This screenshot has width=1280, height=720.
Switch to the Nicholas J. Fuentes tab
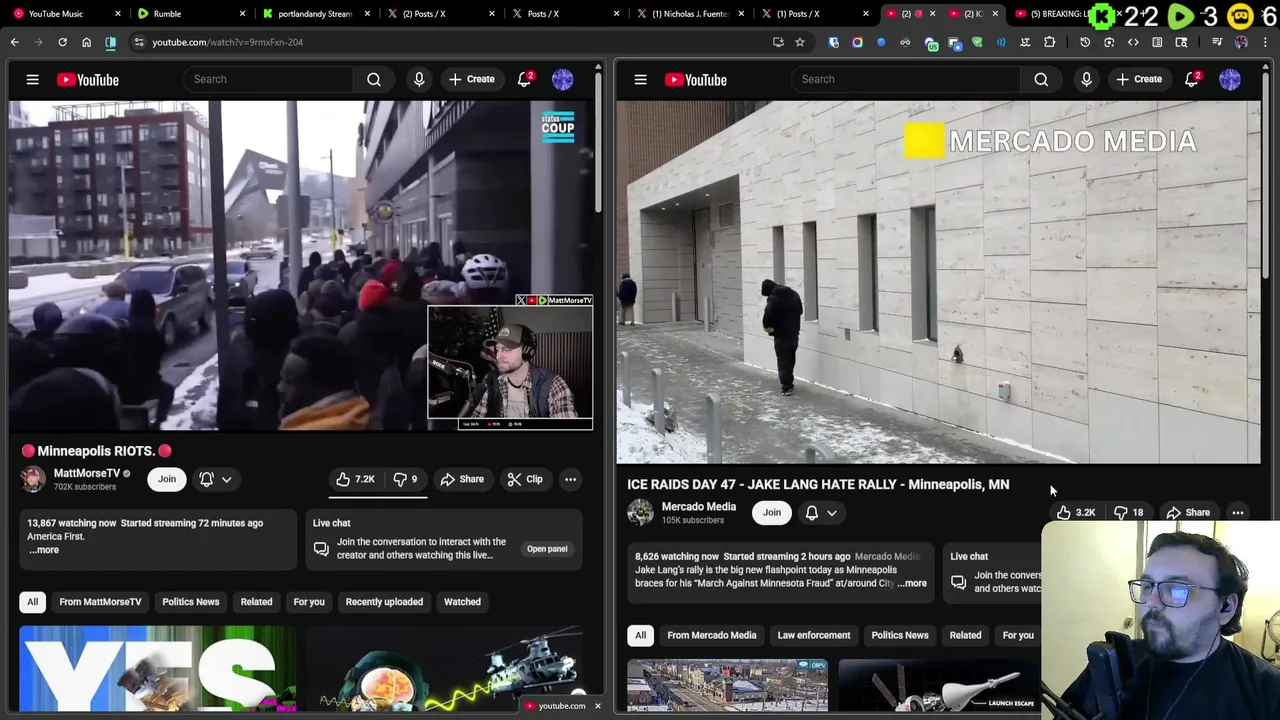click(689, 13)
